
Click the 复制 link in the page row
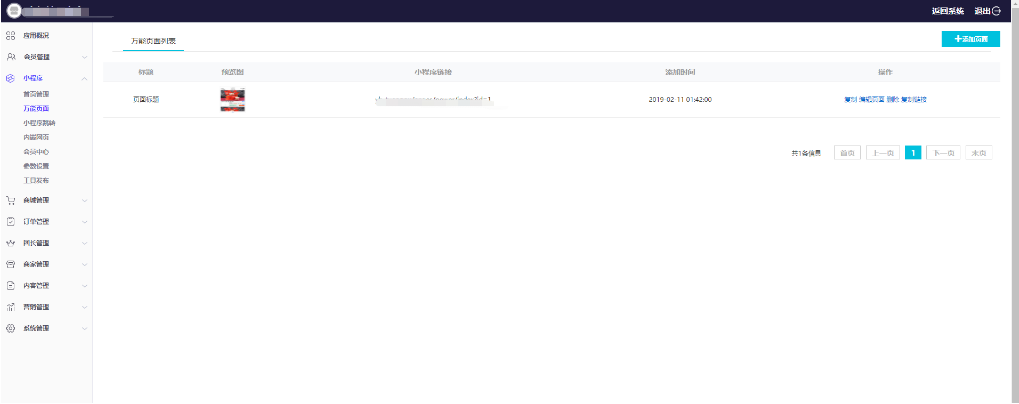click(x=850, y=100)
